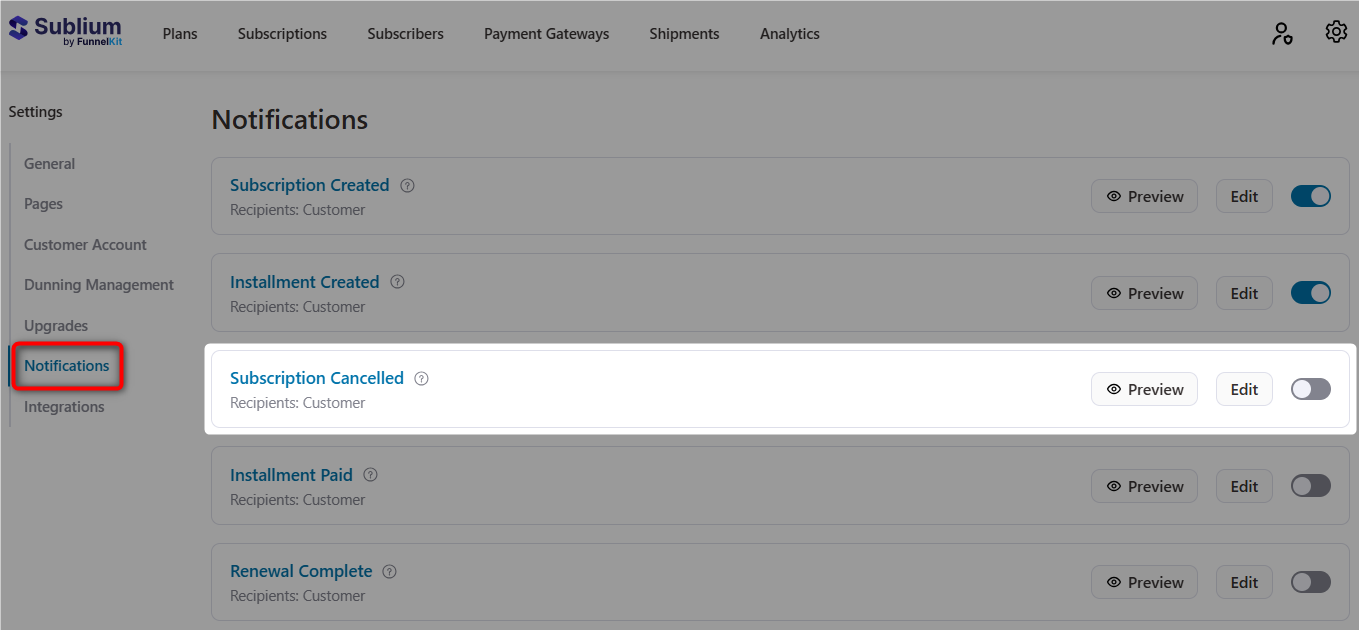Select Dunning Management settings
This screenshot has height=630, width=1359.
pyautogui.click(x=98, y=284)
